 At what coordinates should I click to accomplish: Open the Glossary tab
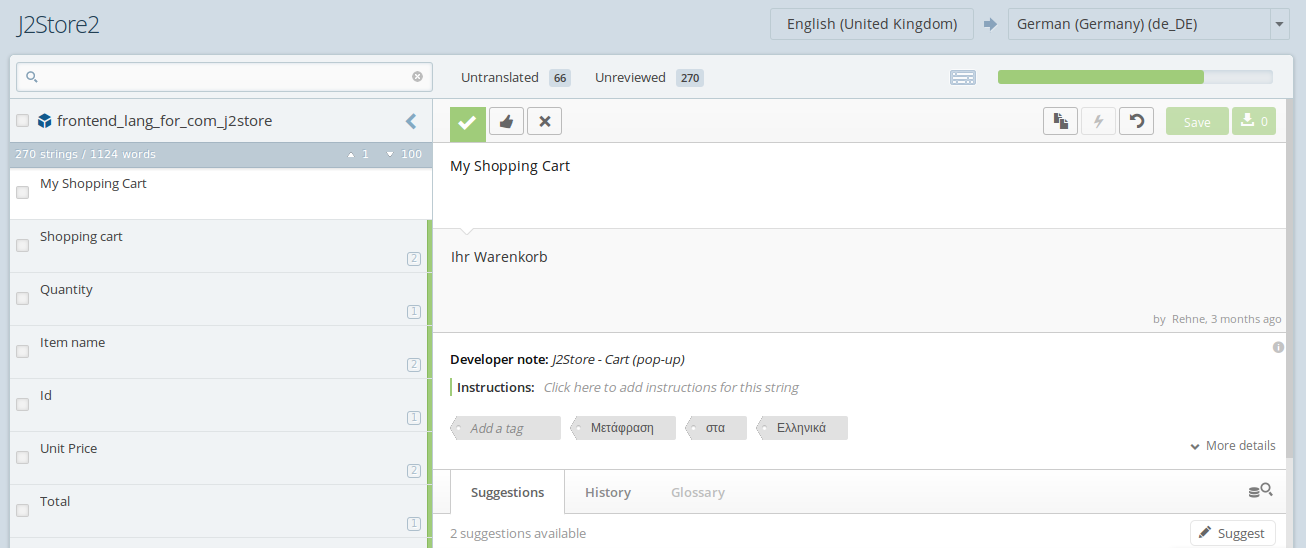pos(697,492)
